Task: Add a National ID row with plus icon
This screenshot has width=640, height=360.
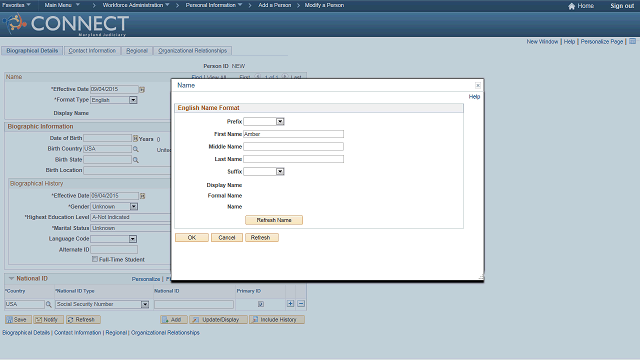Action: click(290, 304)
